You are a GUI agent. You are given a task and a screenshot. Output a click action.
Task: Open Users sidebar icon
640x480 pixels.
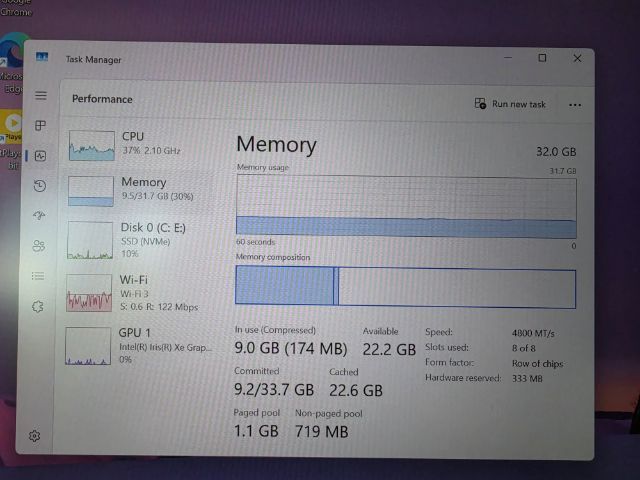39,246
